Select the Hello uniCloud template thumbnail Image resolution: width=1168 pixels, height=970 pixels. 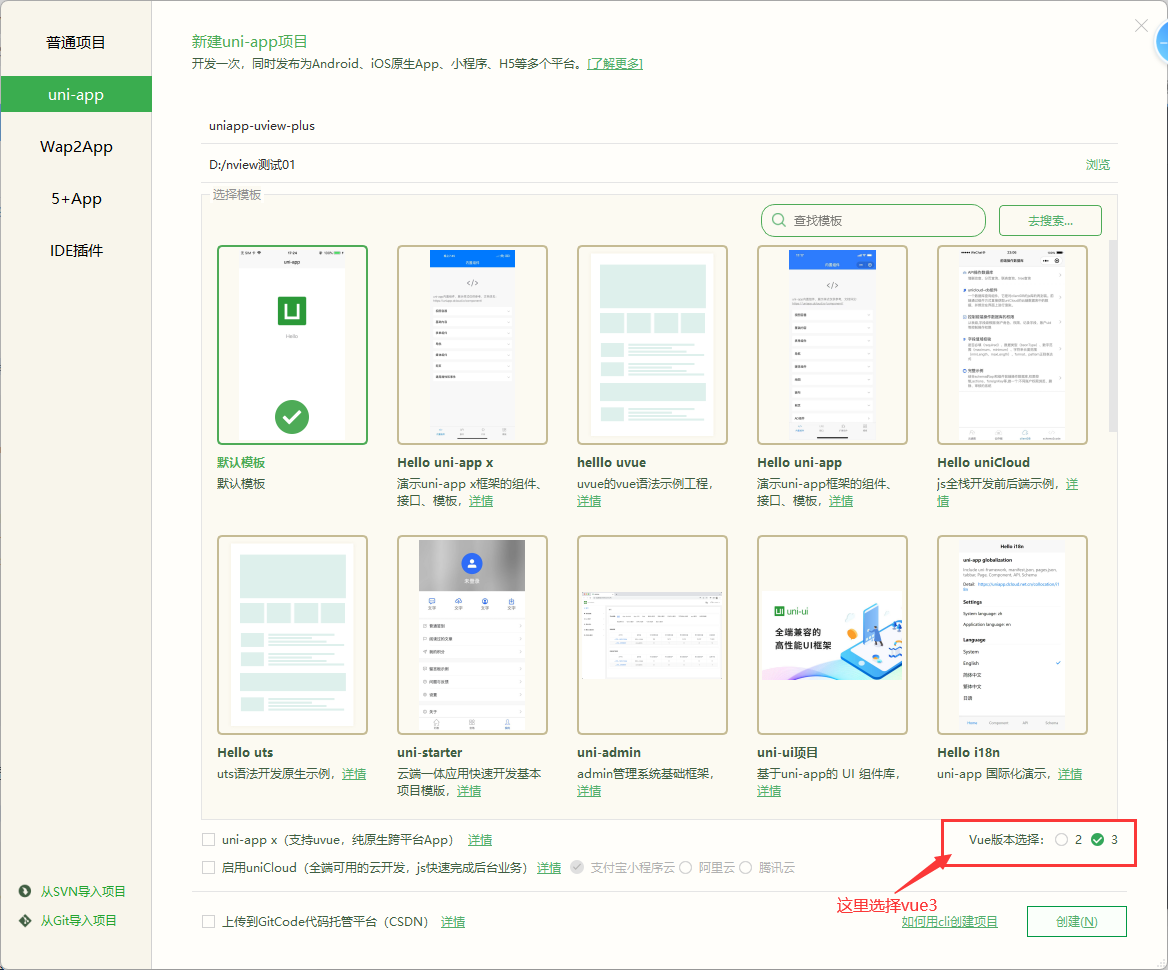[x=1012, y=345]
